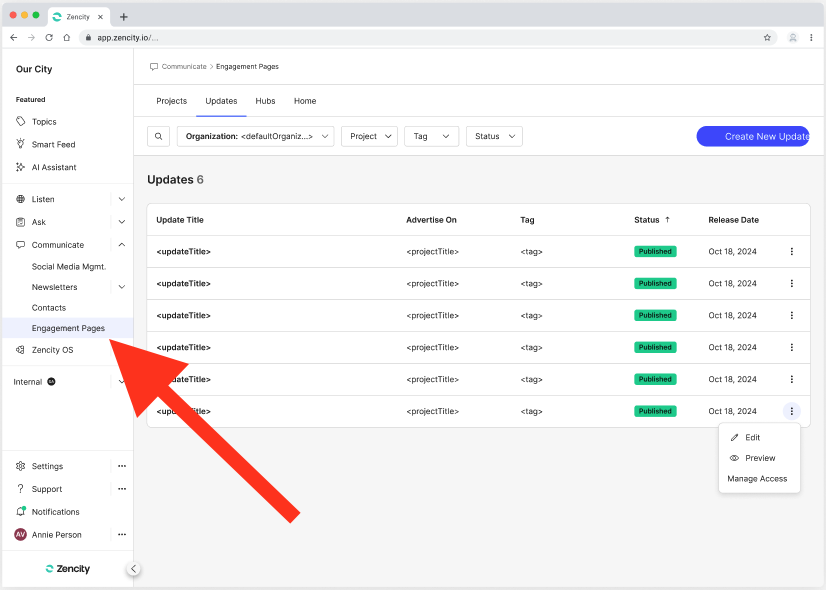This screenshot has width=826, height=590.
Task: Open row actions menu for first update
Action: [791, 252]
